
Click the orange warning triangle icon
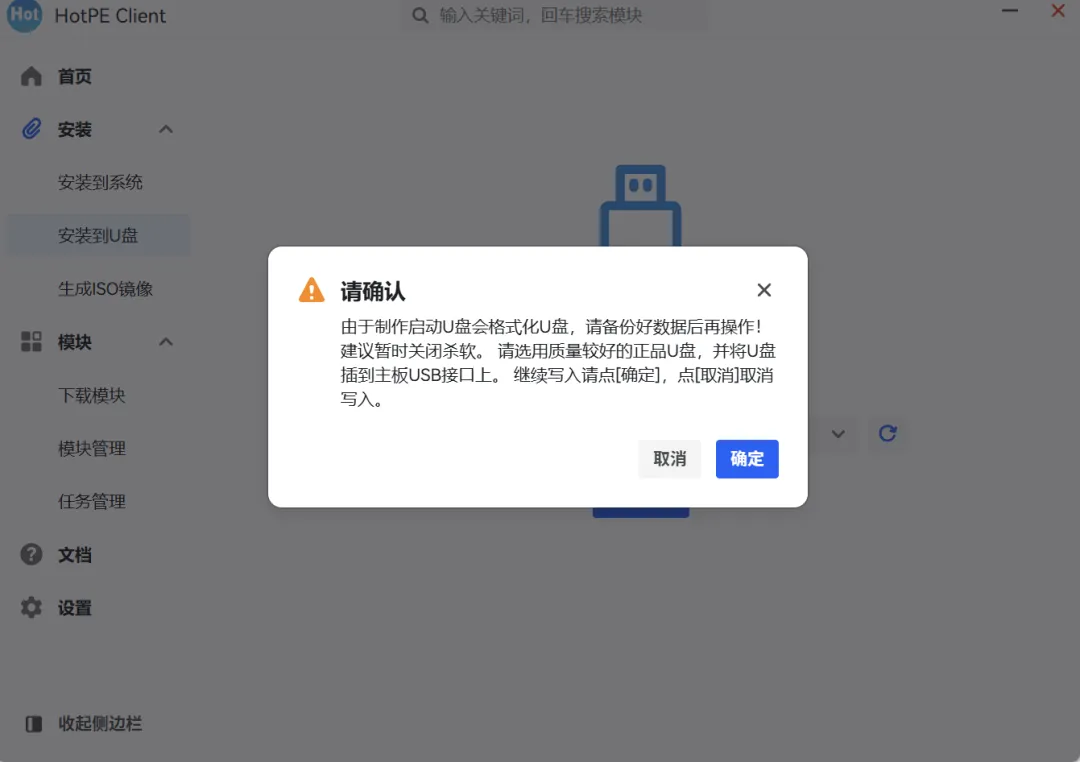tap(311, 290)
